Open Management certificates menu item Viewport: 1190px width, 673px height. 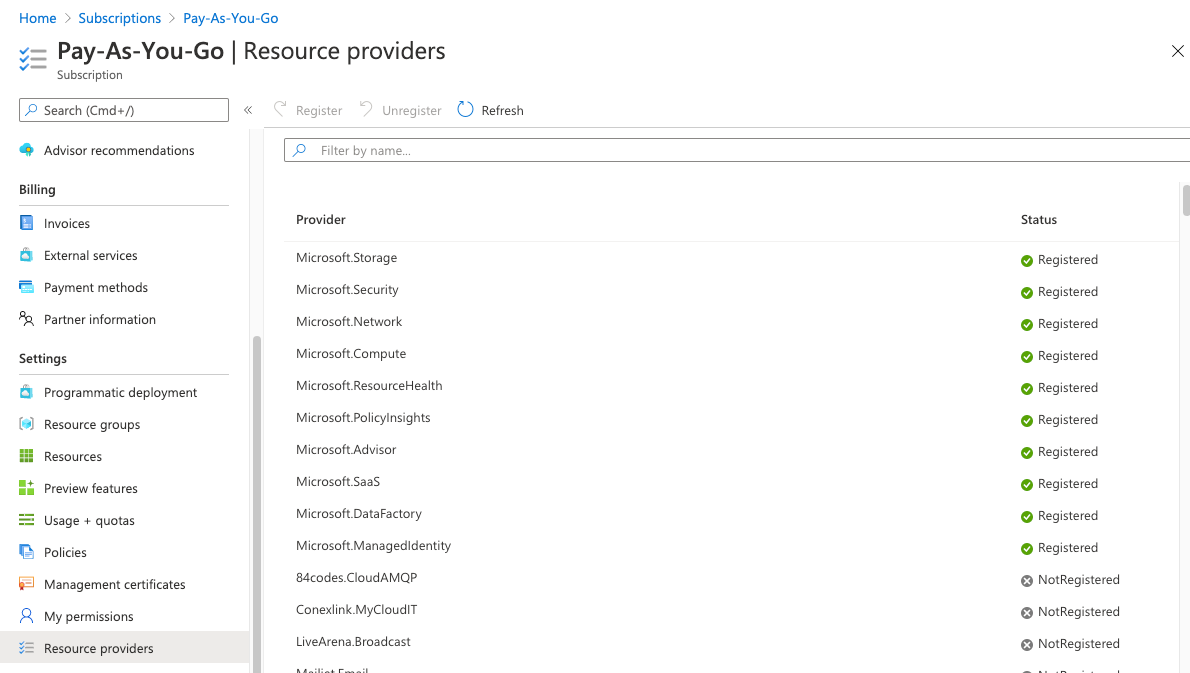click(114, 584)
